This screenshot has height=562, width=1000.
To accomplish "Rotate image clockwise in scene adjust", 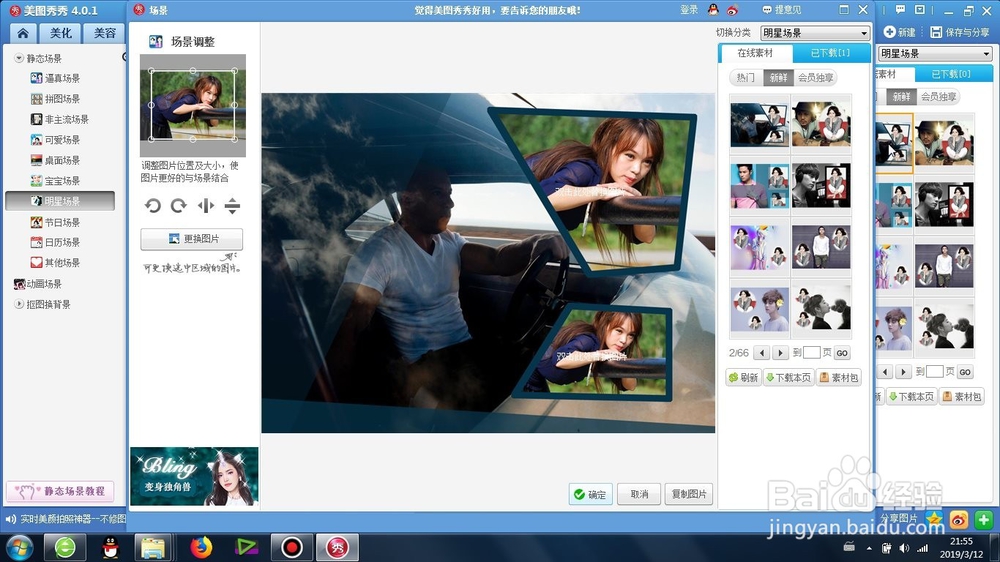I will pyautogui.click(x=179, y=205).
